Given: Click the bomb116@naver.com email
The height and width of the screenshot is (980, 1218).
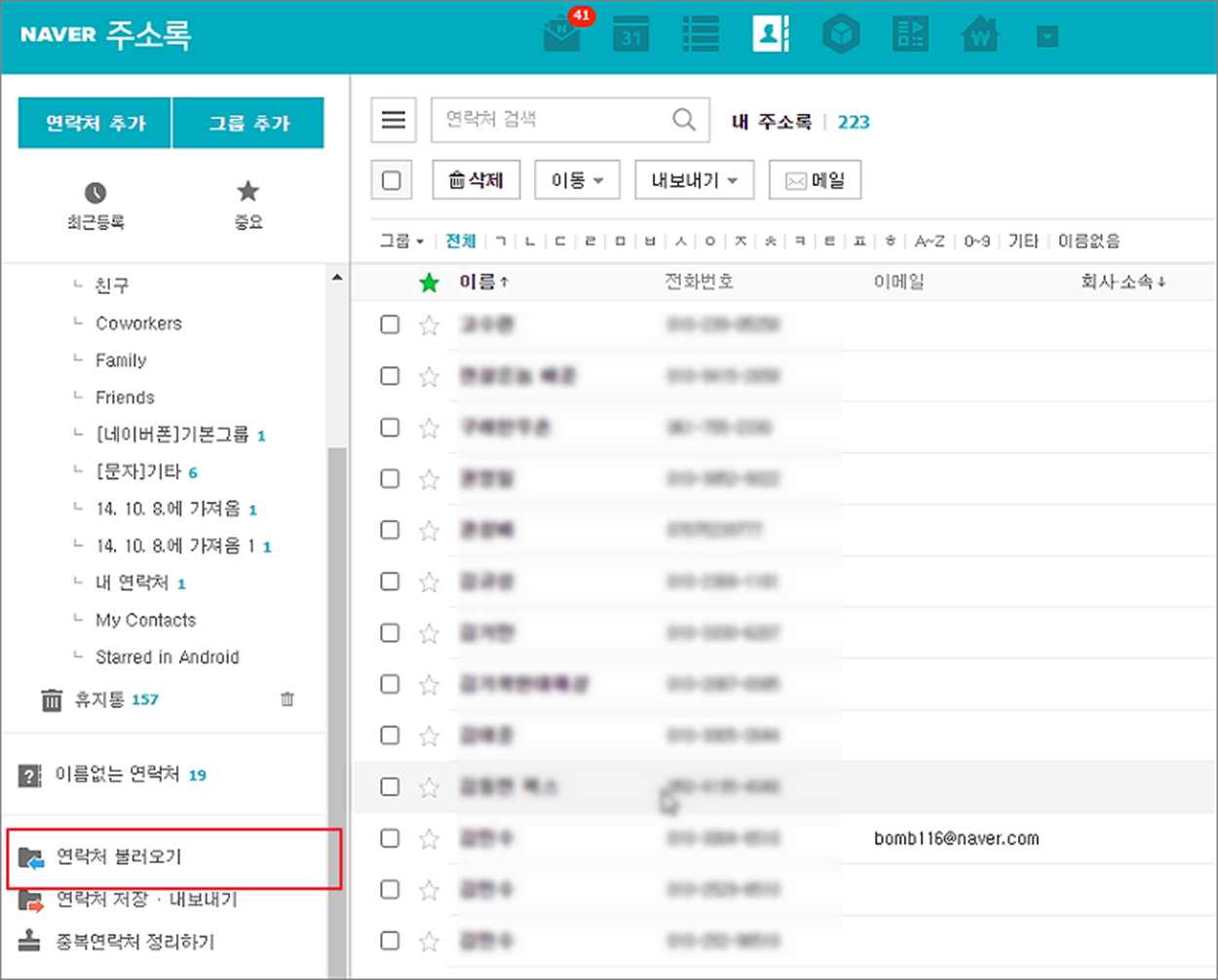Looking at the screenshot, I should 957,839.
